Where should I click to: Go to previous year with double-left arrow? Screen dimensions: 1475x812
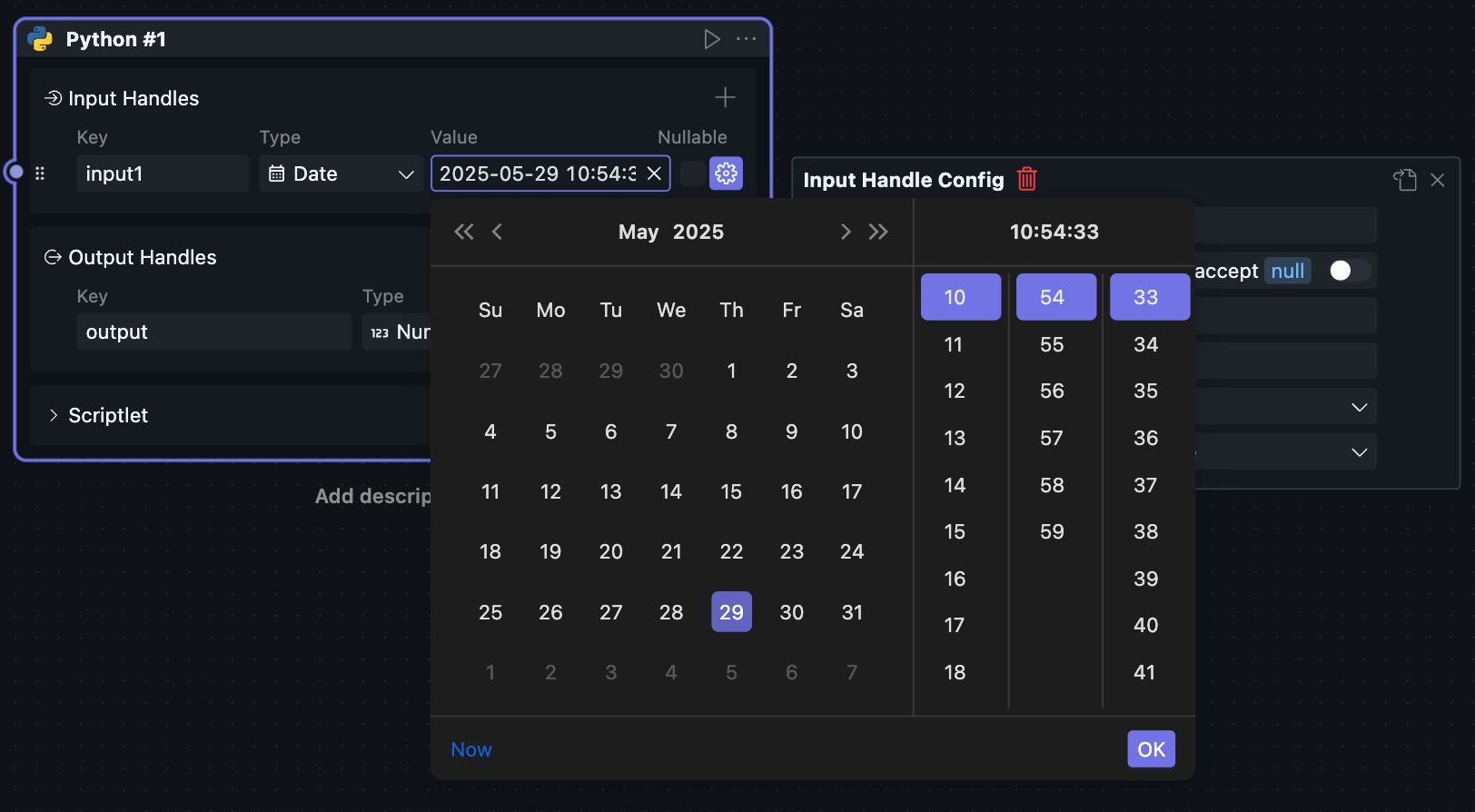coord(463,232)
